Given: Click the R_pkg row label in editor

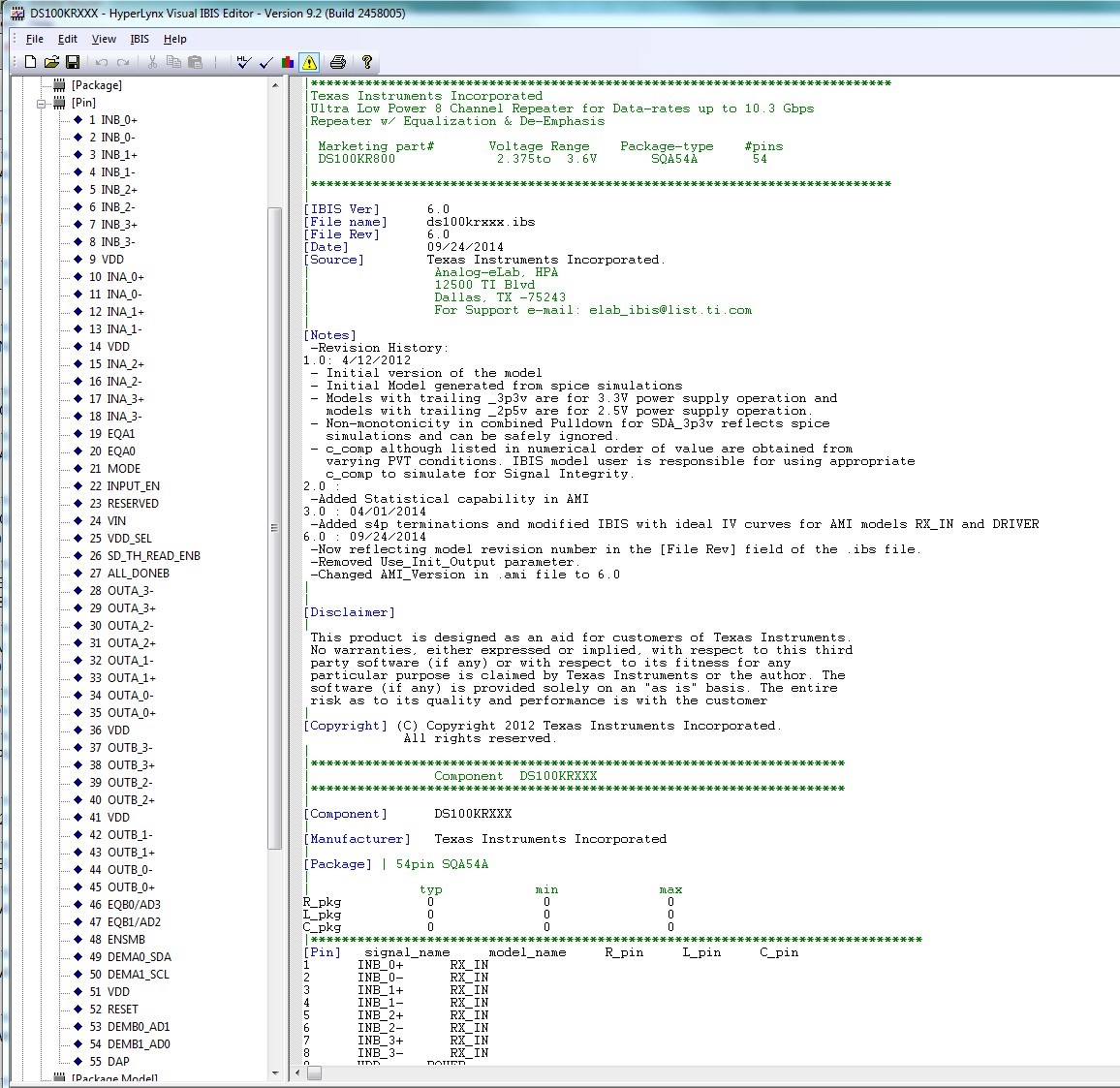Looking at the screenshot, I should [322, 902].
